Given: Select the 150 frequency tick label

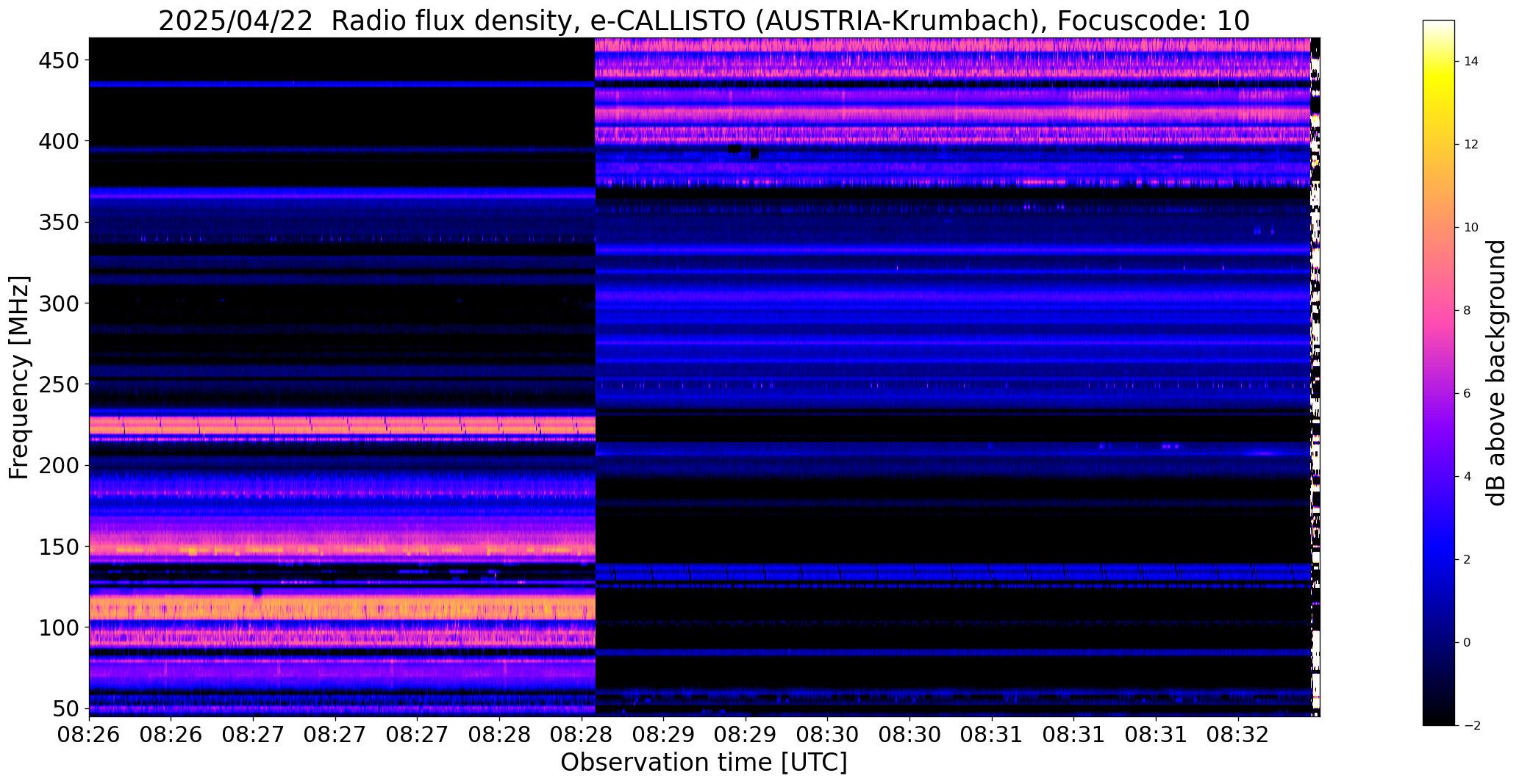Looking at the screenshot, I should coord(59,547).
